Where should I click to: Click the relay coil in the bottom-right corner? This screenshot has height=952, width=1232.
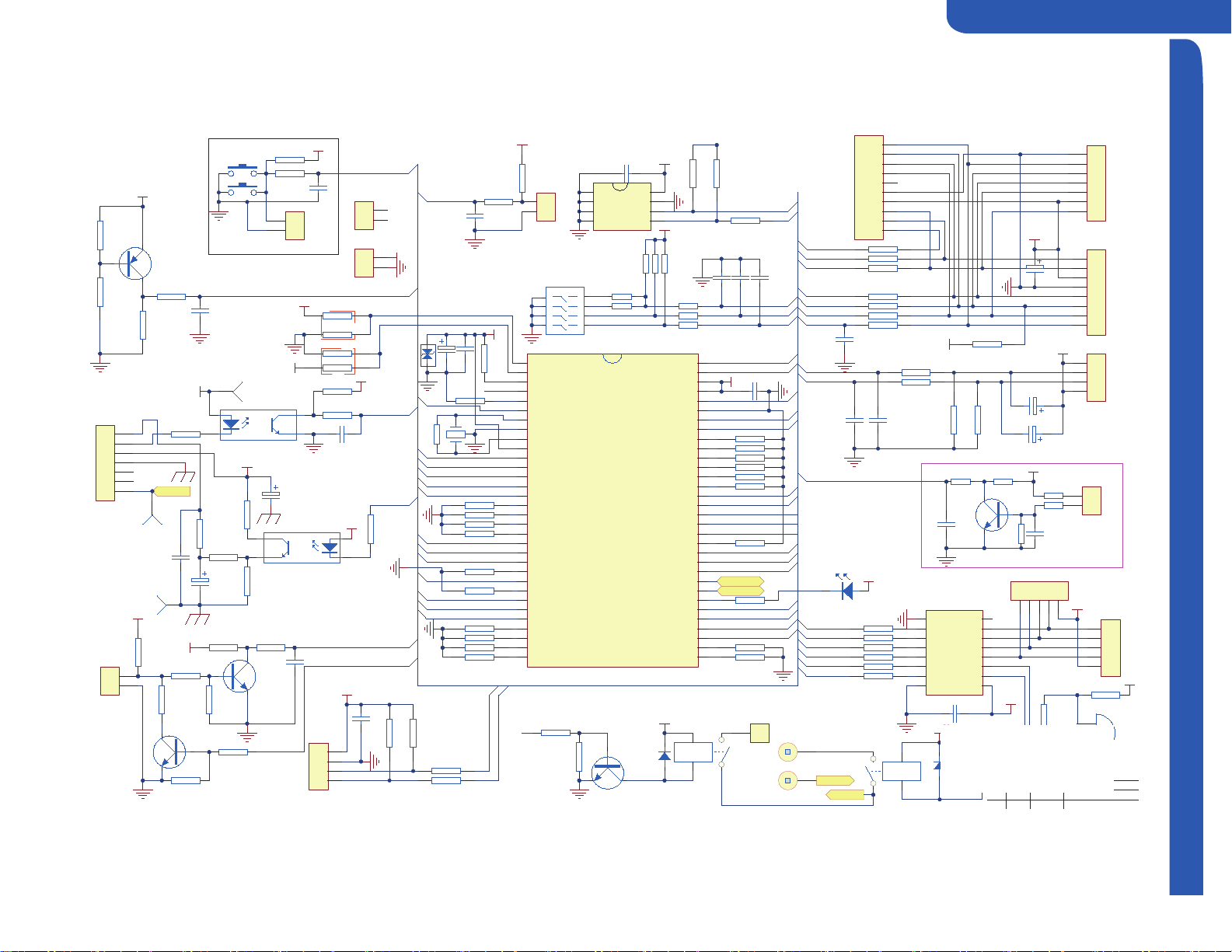902,771
